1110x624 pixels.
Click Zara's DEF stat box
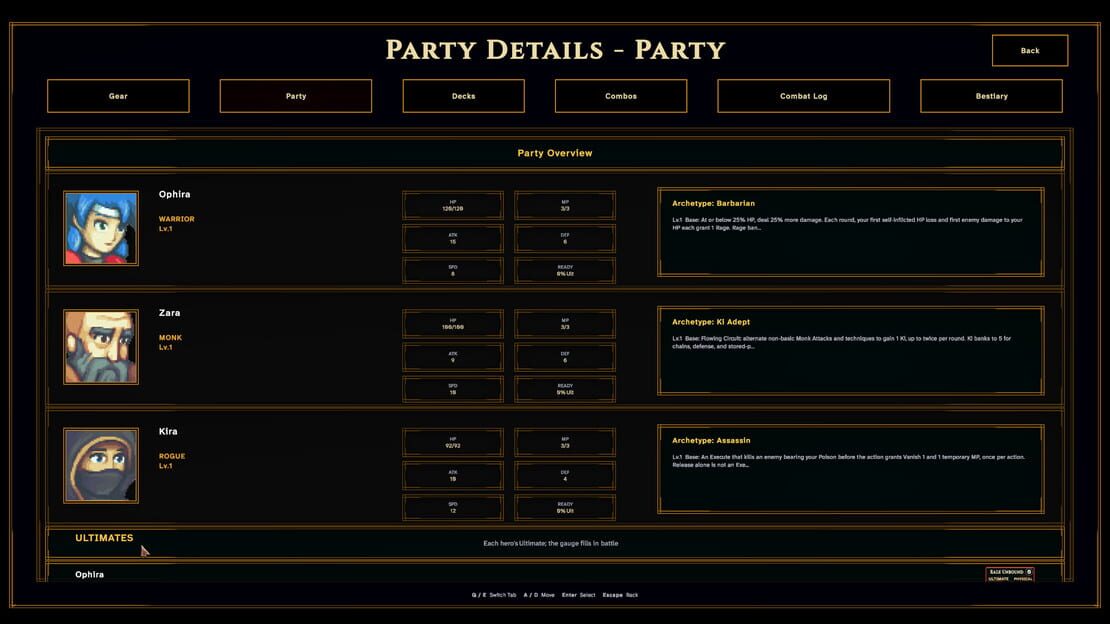coord(565,357)
